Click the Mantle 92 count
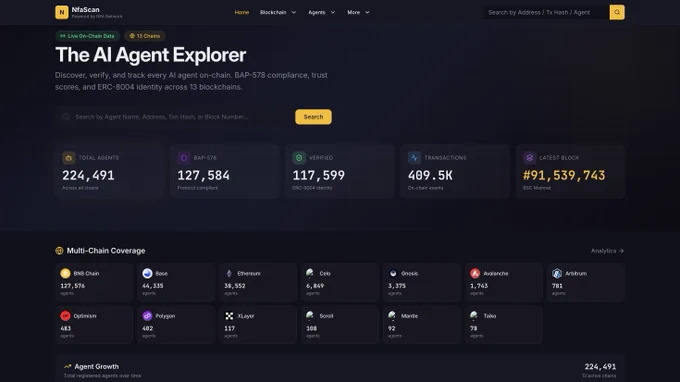This screenshot has width=680, height=382. [x=392, y=328]
